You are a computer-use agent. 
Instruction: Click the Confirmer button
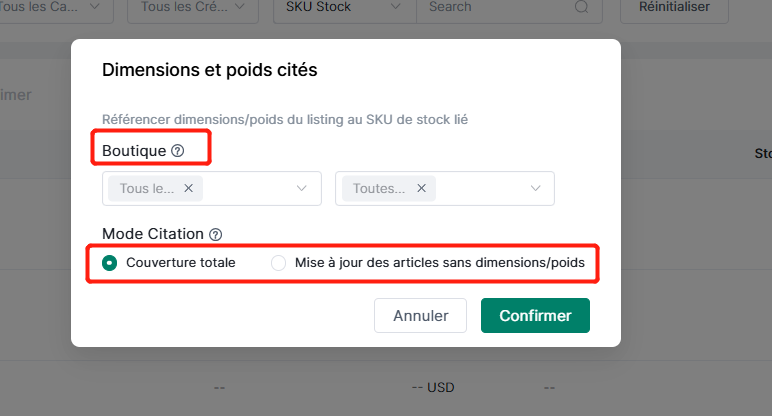click(535, 316)
